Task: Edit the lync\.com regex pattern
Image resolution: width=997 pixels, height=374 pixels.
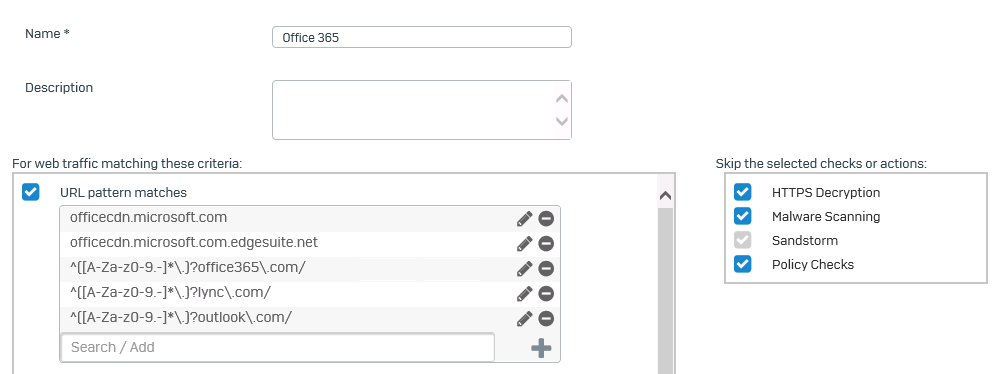Action: [524, 293]
